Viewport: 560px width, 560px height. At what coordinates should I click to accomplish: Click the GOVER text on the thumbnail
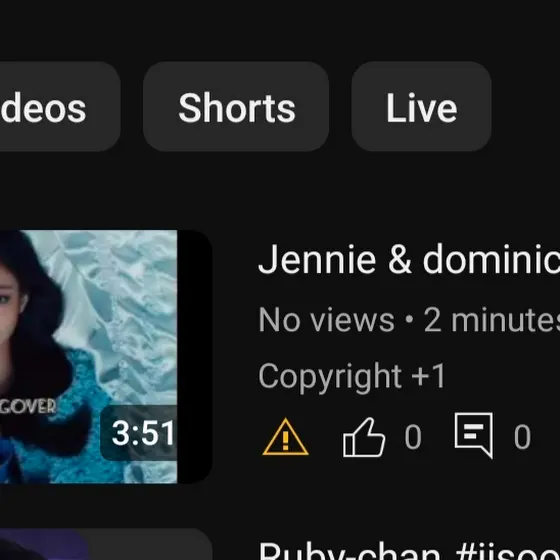[x=28, y=406]
